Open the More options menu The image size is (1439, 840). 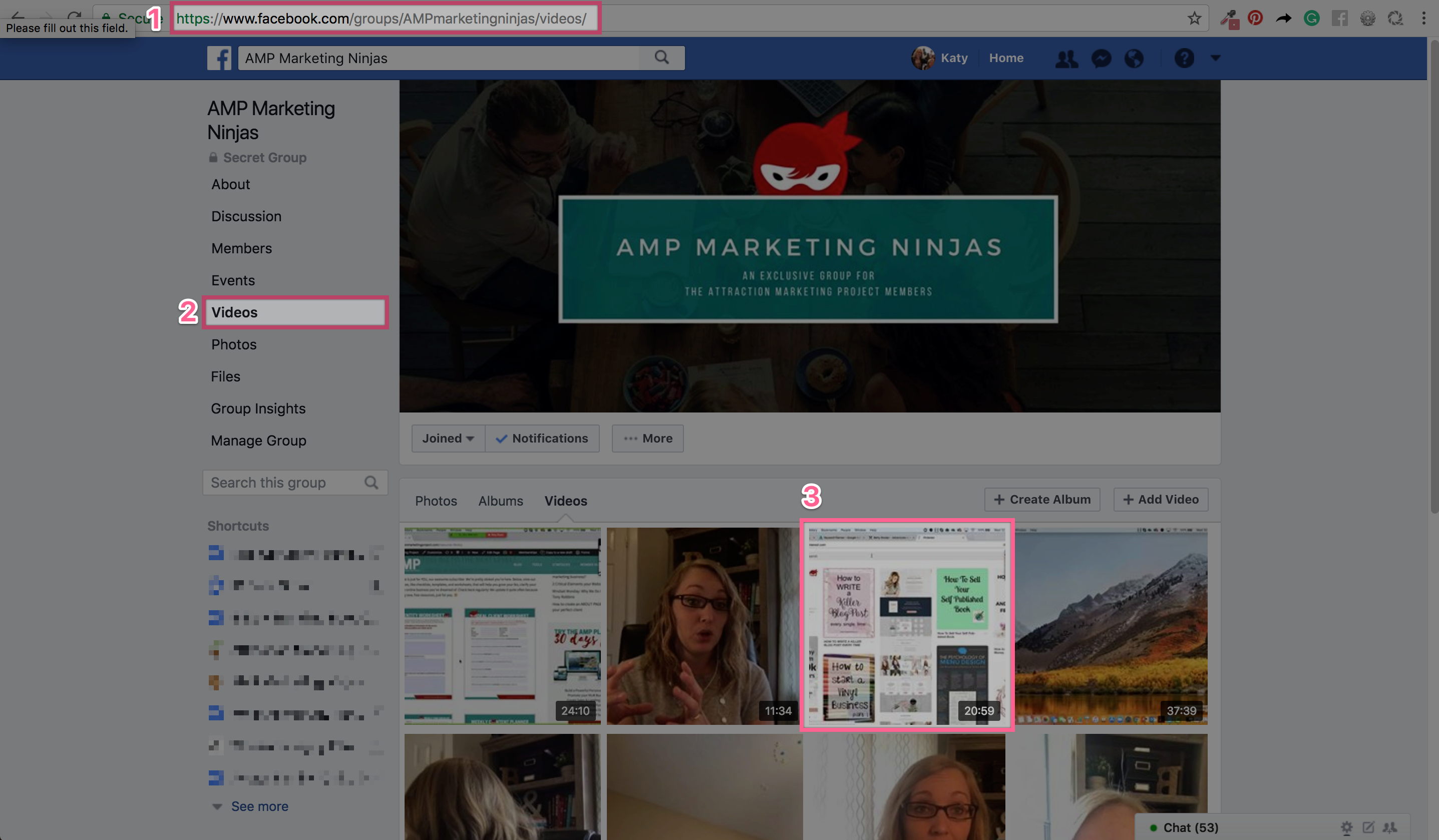tap(647, 439)
